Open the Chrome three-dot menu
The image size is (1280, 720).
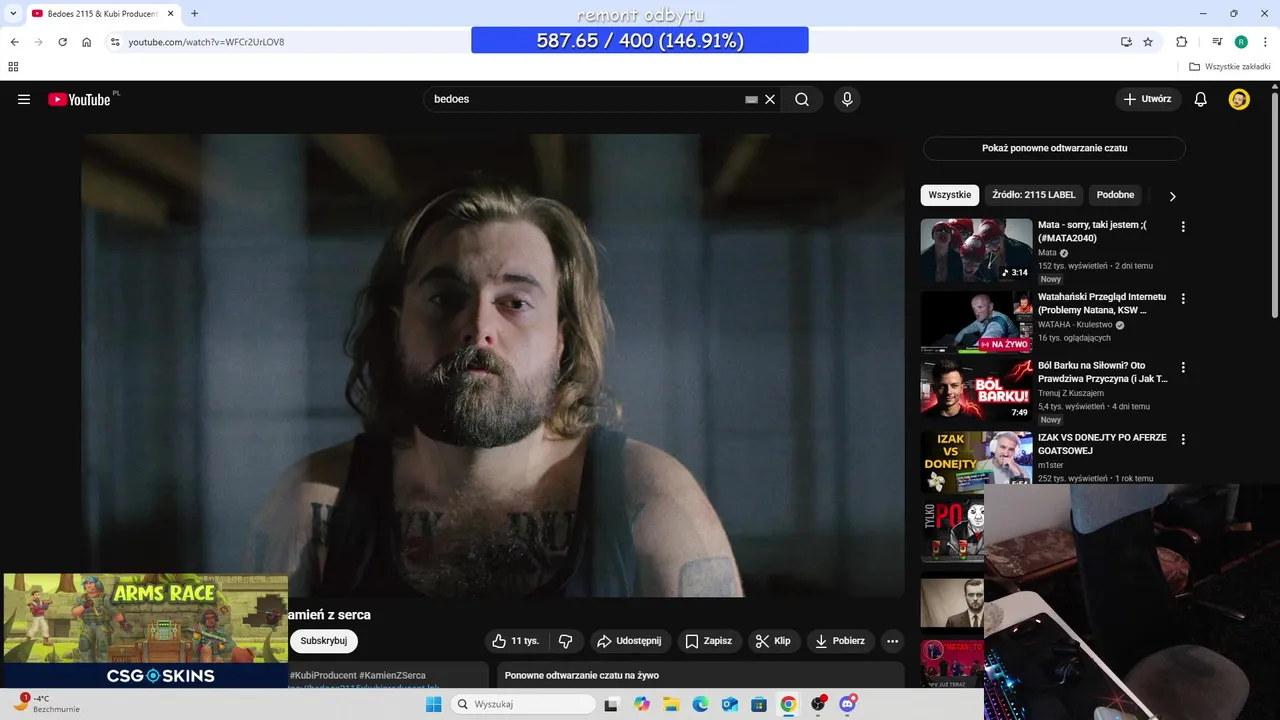click(x=1265, y=42)
